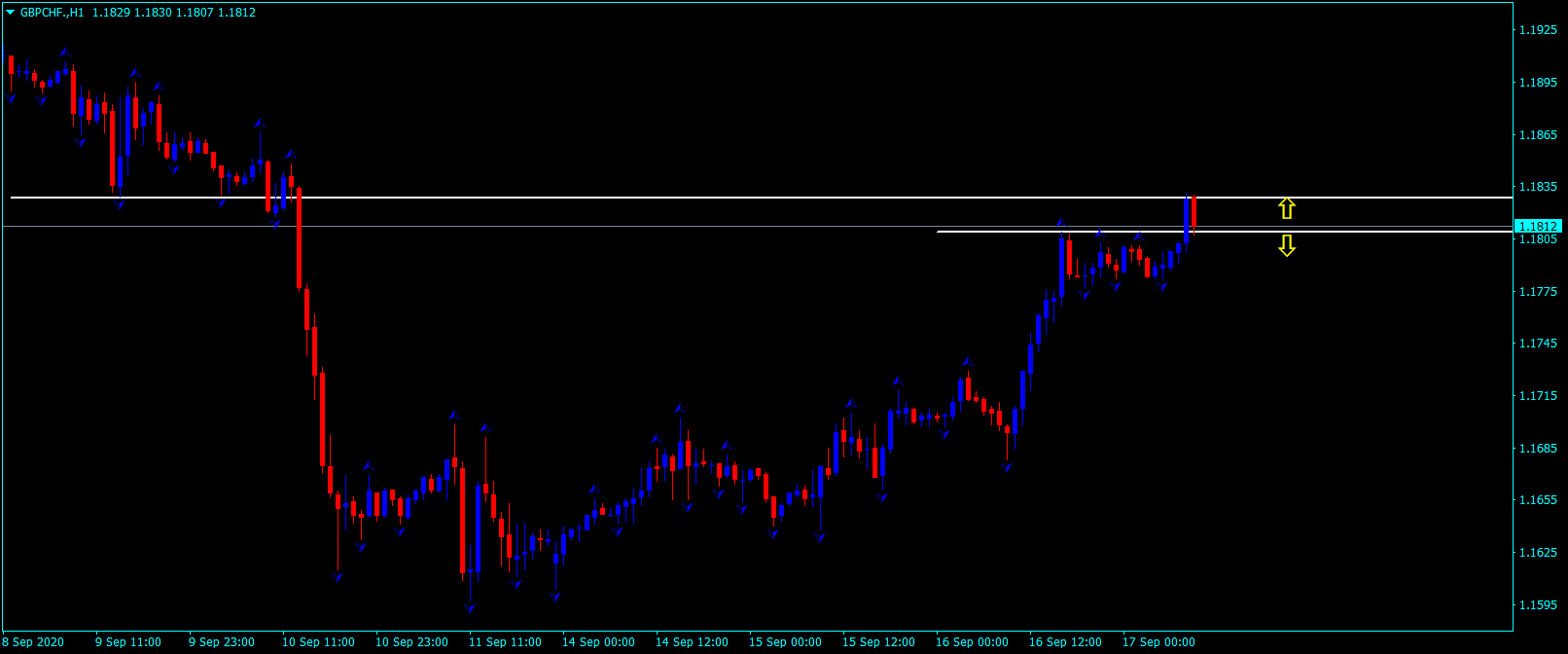Click the time axis label 10 Sep 23:00

pos(411,642)
